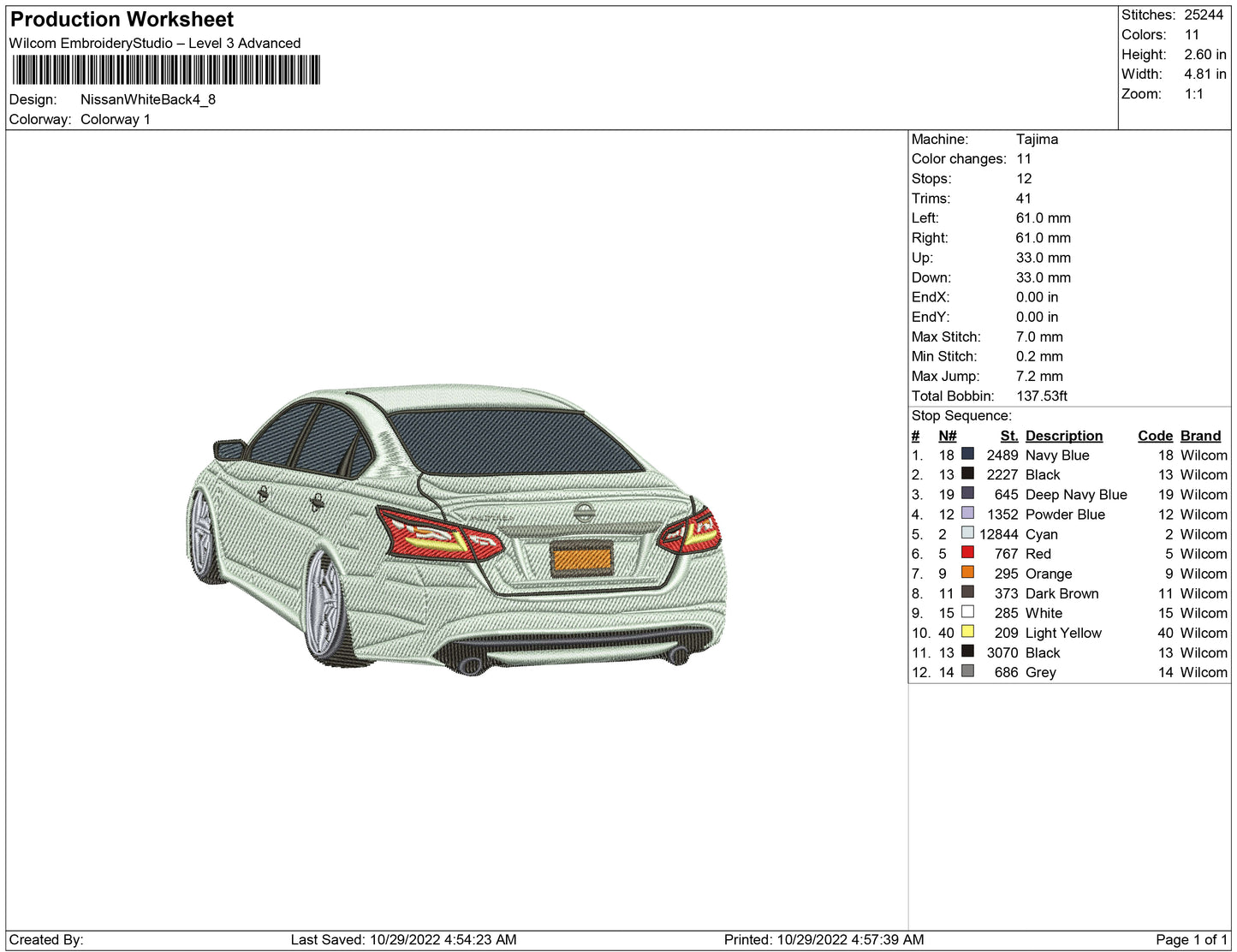This screenshot has width=1237, height=952.
Task: Pick the Orange thread color swatch
Action: click(967, 572)
